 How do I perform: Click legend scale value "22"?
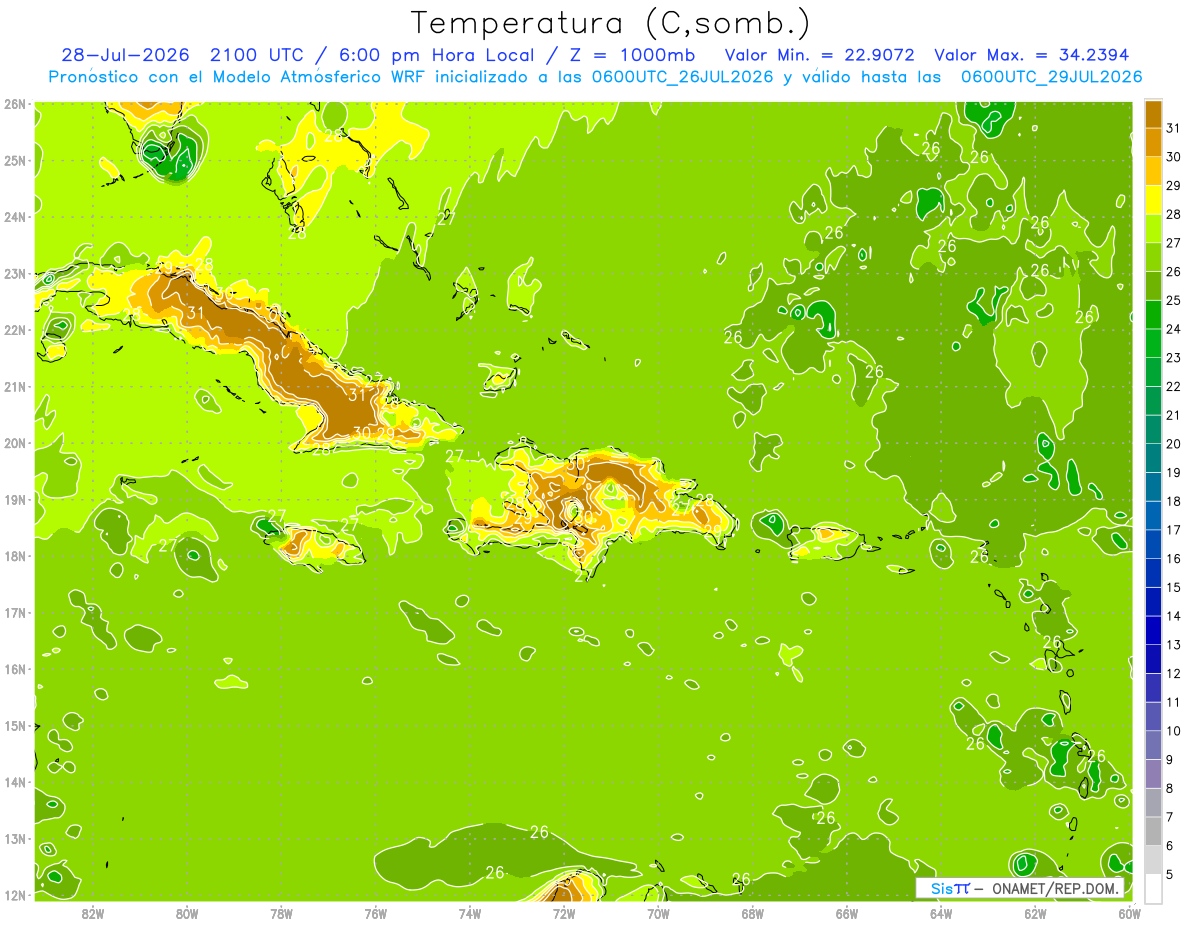click(1174, 386)
